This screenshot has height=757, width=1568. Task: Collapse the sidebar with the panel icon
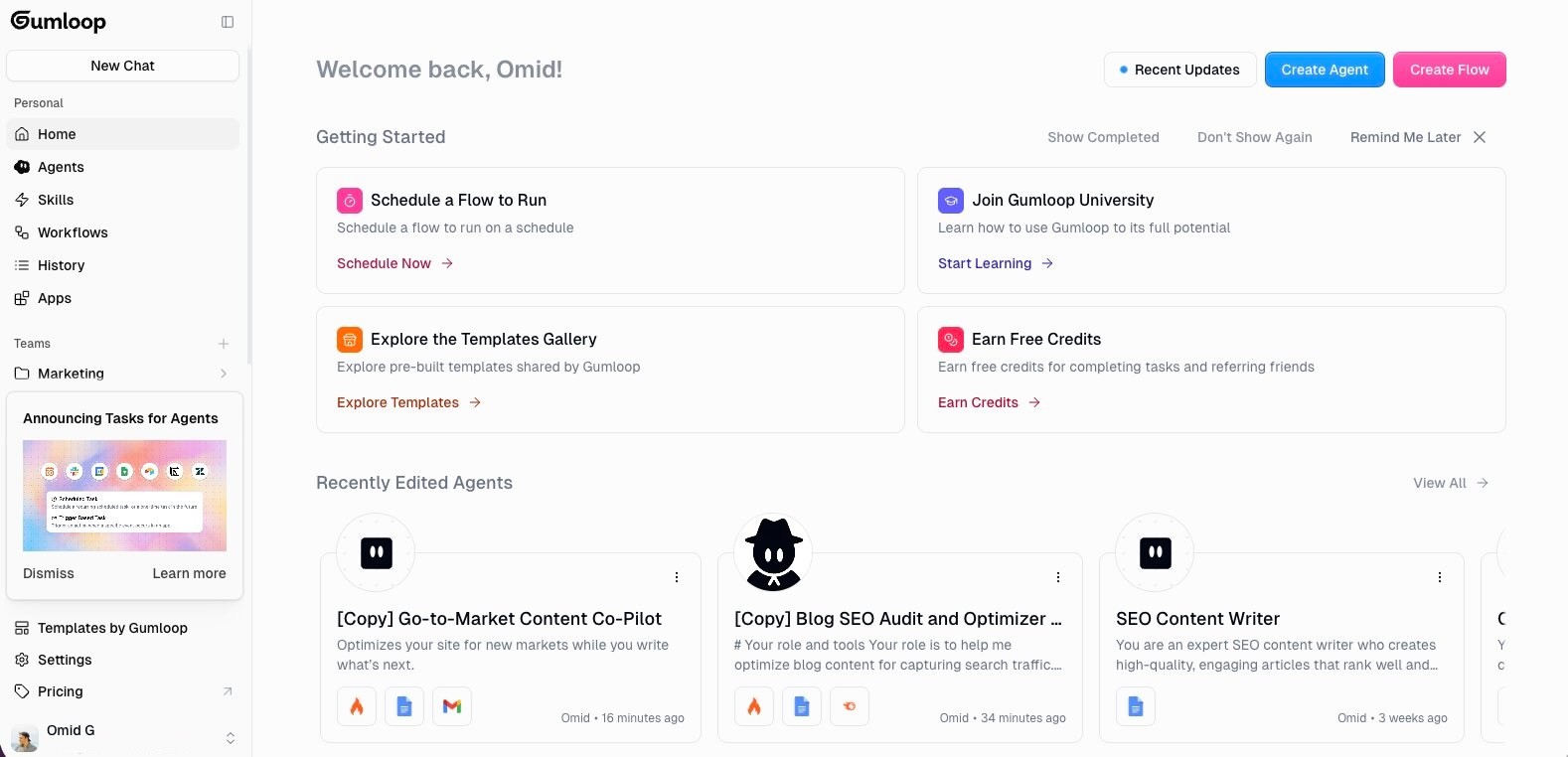228,22
